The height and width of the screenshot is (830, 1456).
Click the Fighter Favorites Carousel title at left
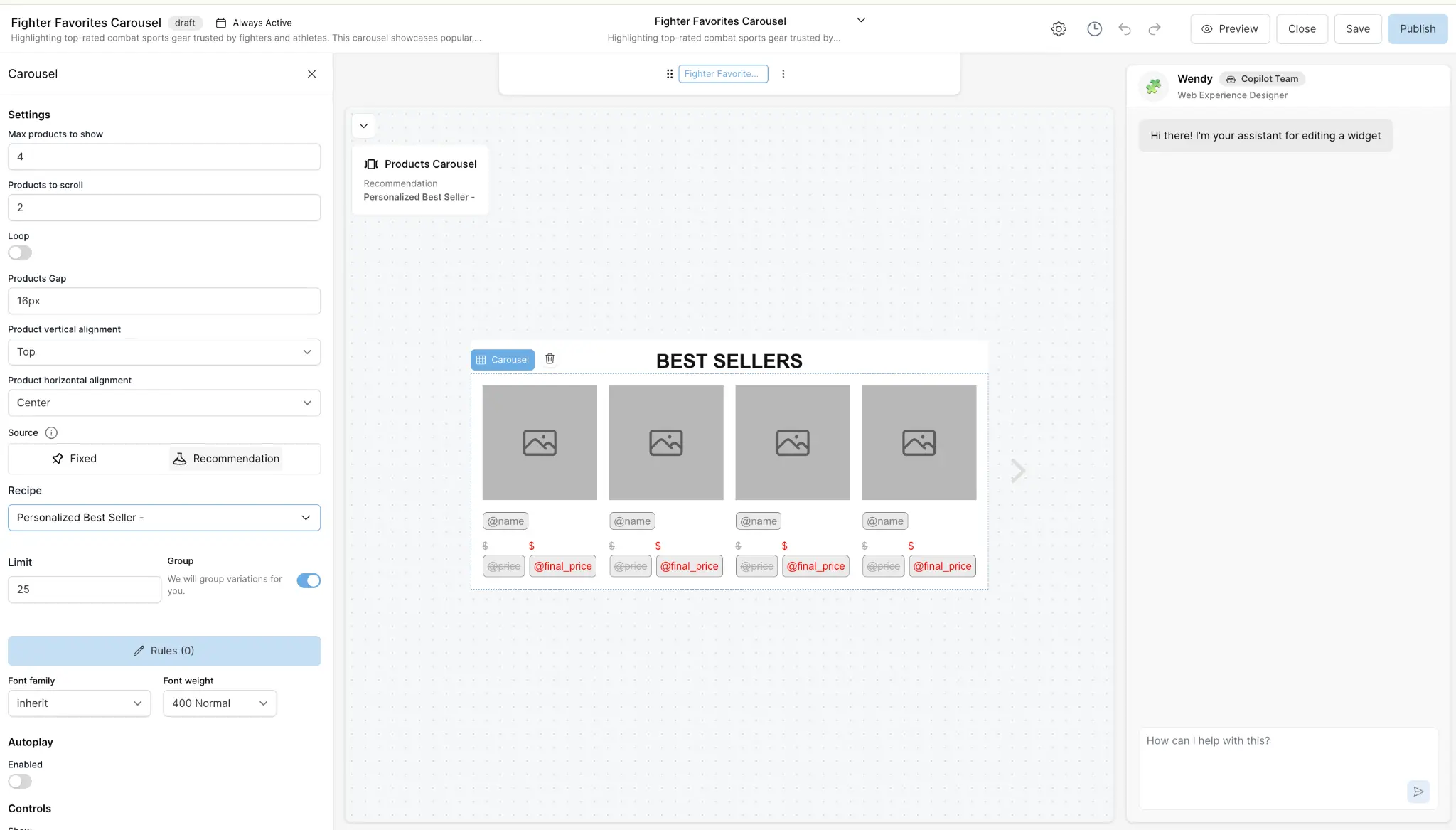pos(86,23)
